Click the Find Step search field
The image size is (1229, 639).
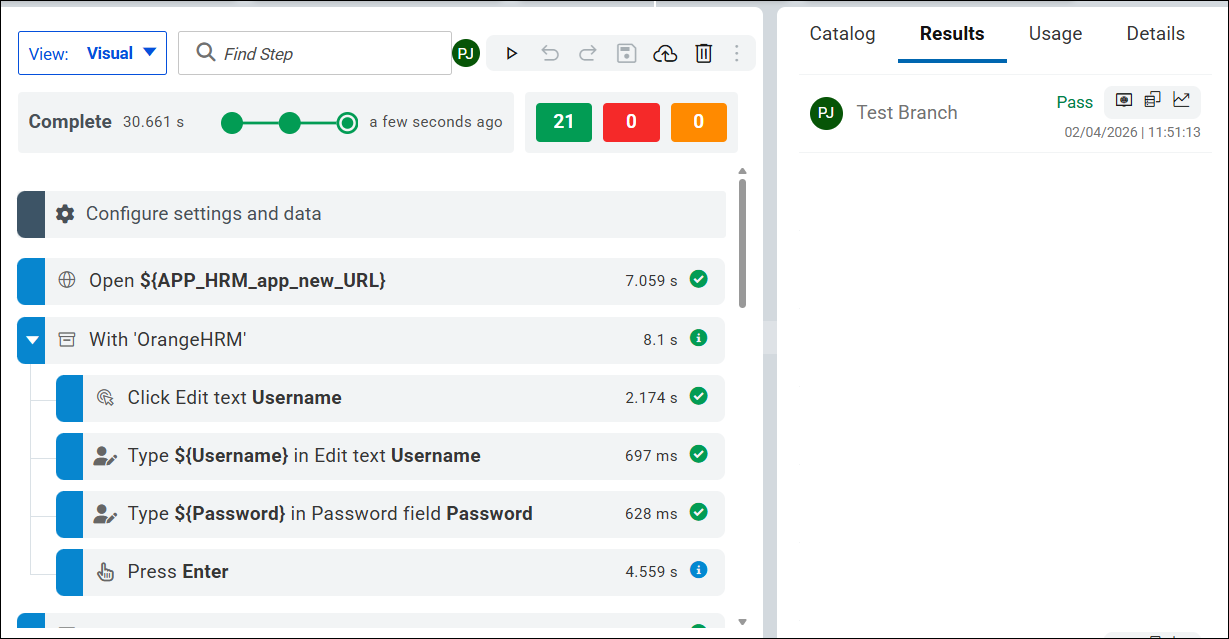click(x=315, y=54)
